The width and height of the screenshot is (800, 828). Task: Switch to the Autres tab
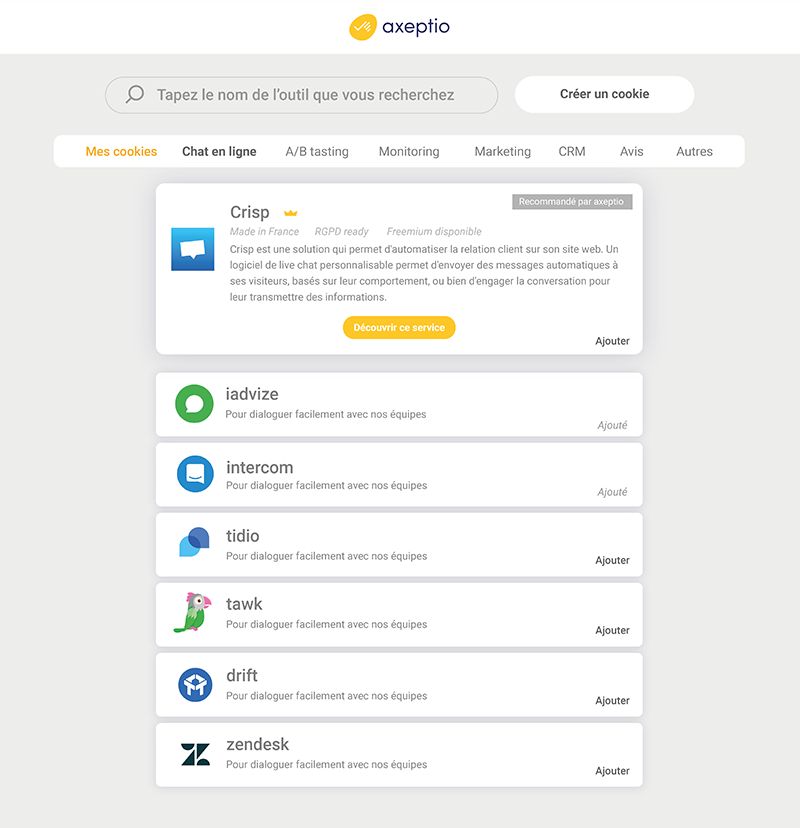[x=694, y=152]
